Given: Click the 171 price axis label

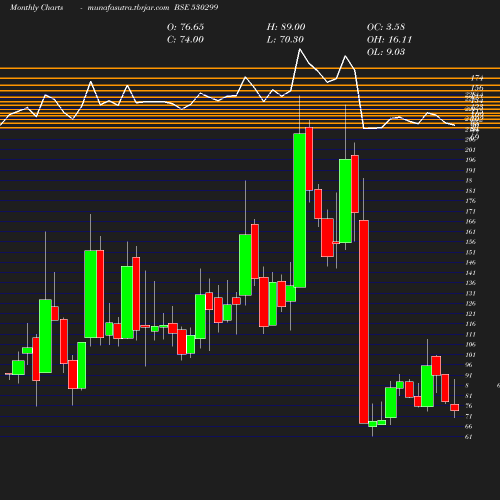Looking at the screenshot, I should pyautogui.click(x=470, y=211).
